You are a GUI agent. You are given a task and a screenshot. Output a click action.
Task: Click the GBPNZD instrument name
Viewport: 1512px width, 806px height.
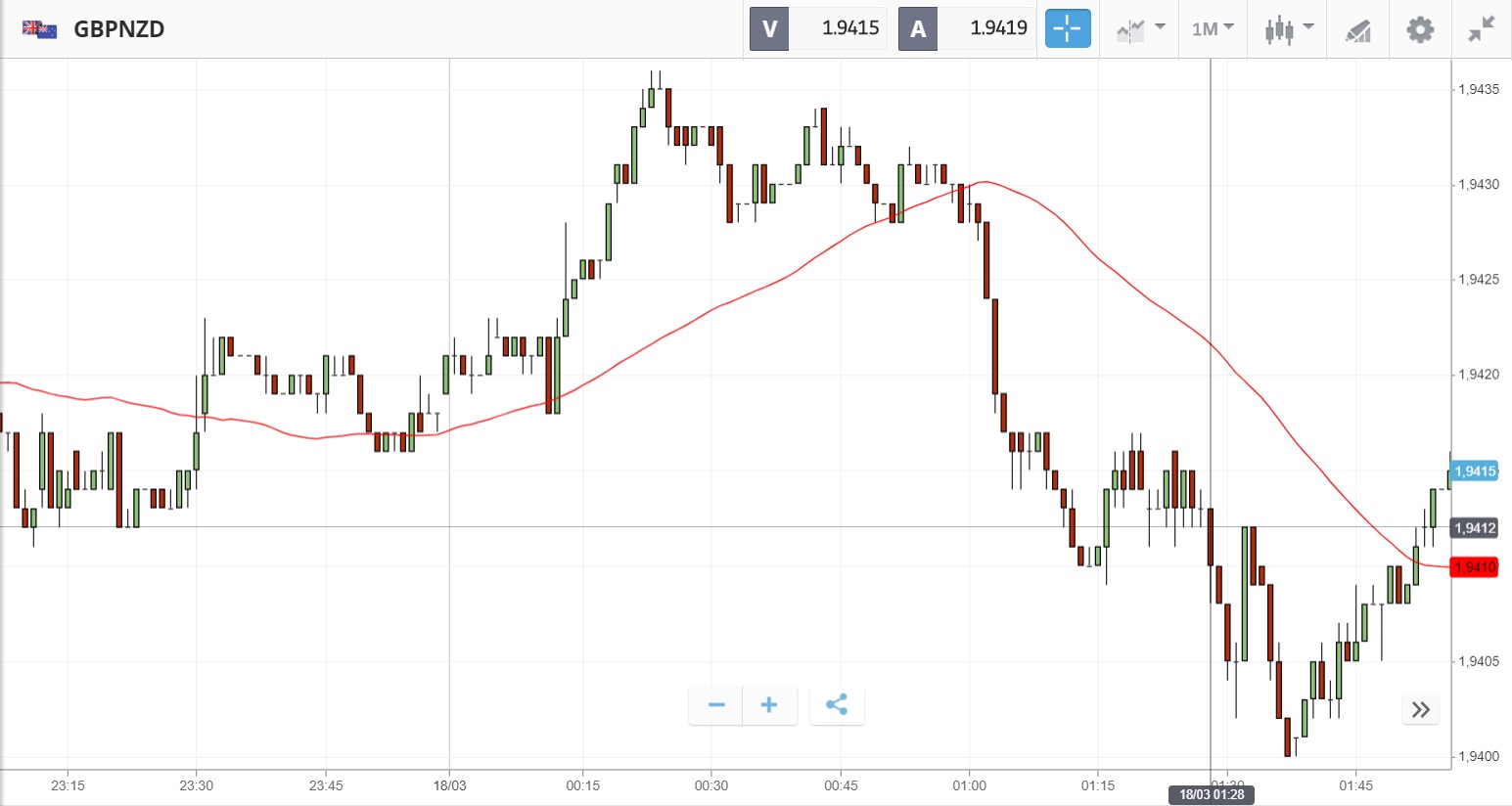[x=118, y=29]
